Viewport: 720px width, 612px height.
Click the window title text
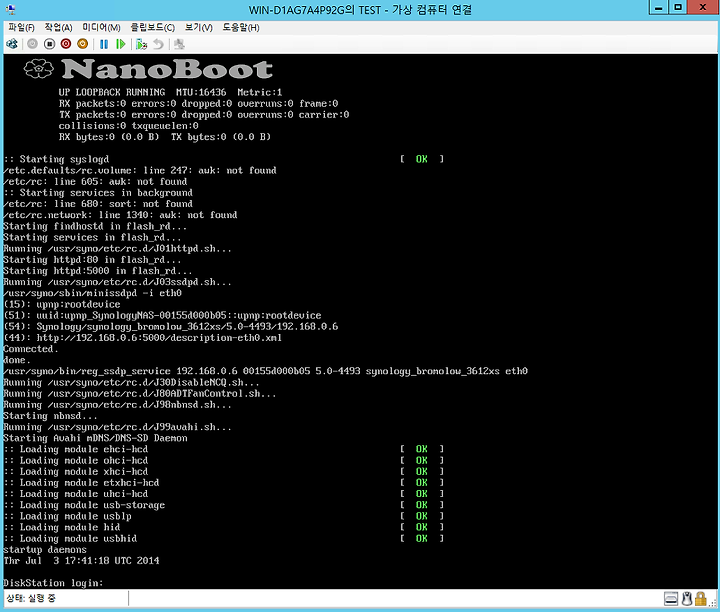[x=360, y=10]
